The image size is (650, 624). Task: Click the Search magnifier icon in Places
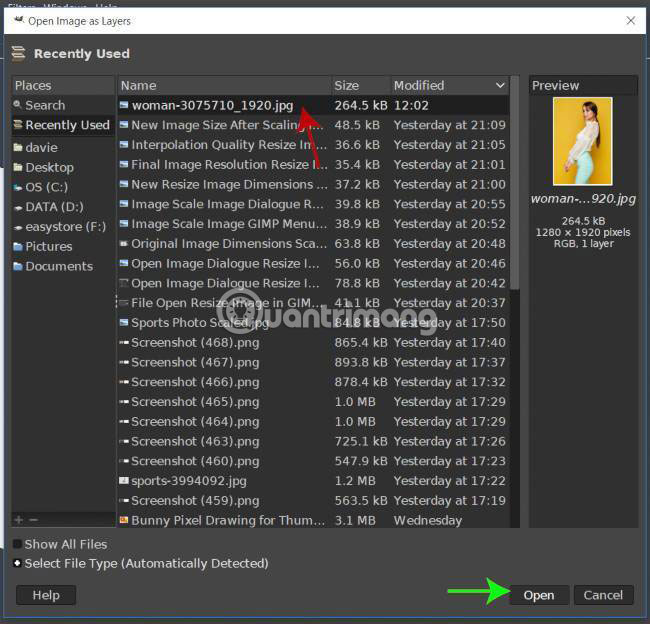(17, 104)
